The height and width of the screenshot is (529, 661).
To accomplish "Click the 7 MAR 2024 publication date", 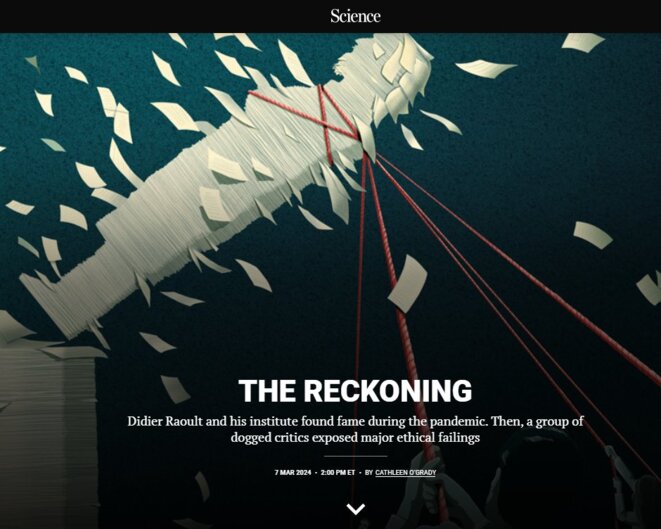I will [x=293, y=473].
